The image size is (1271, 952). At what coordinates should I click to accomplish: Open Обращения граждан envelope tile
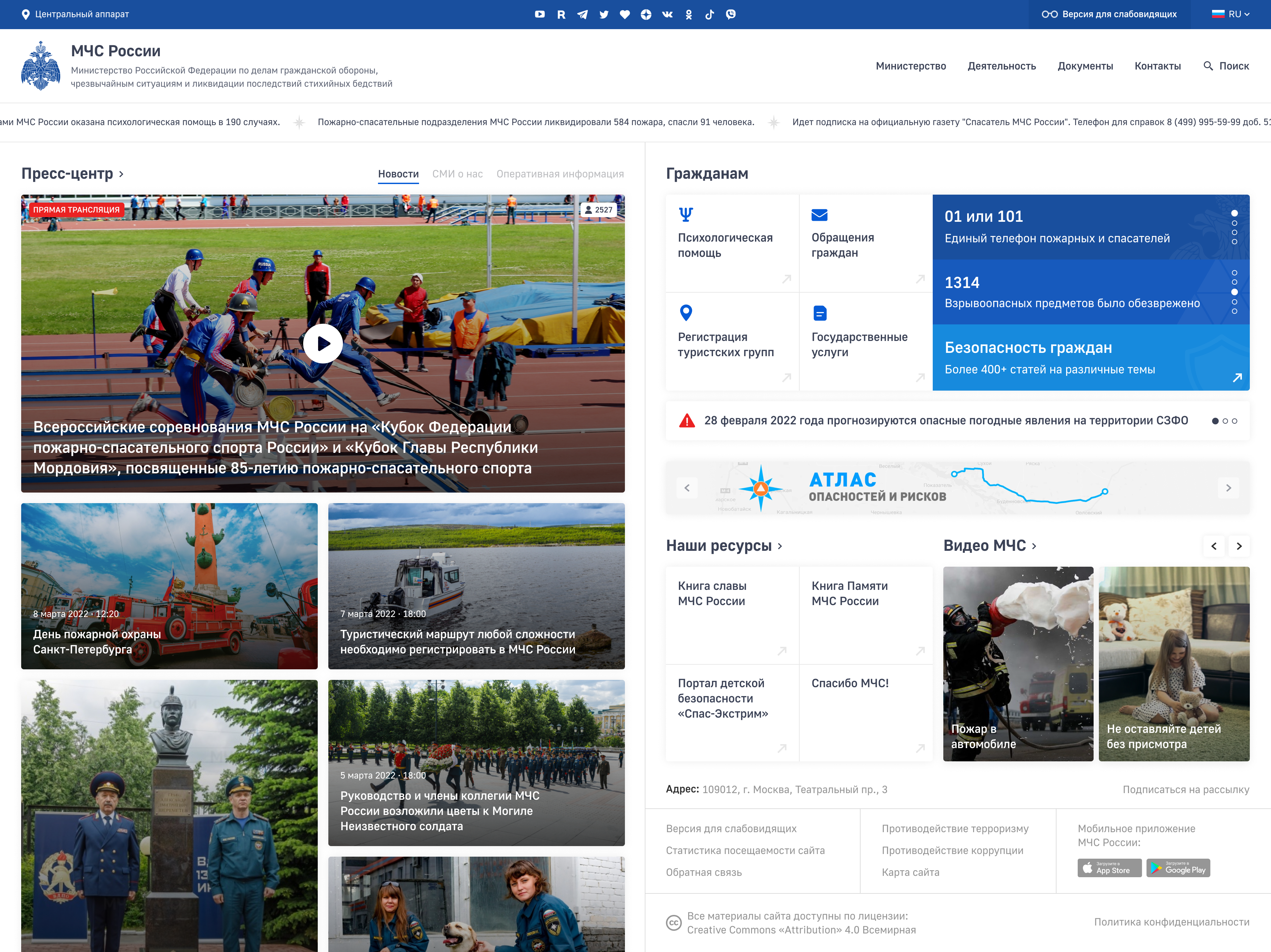pos(866,243)
